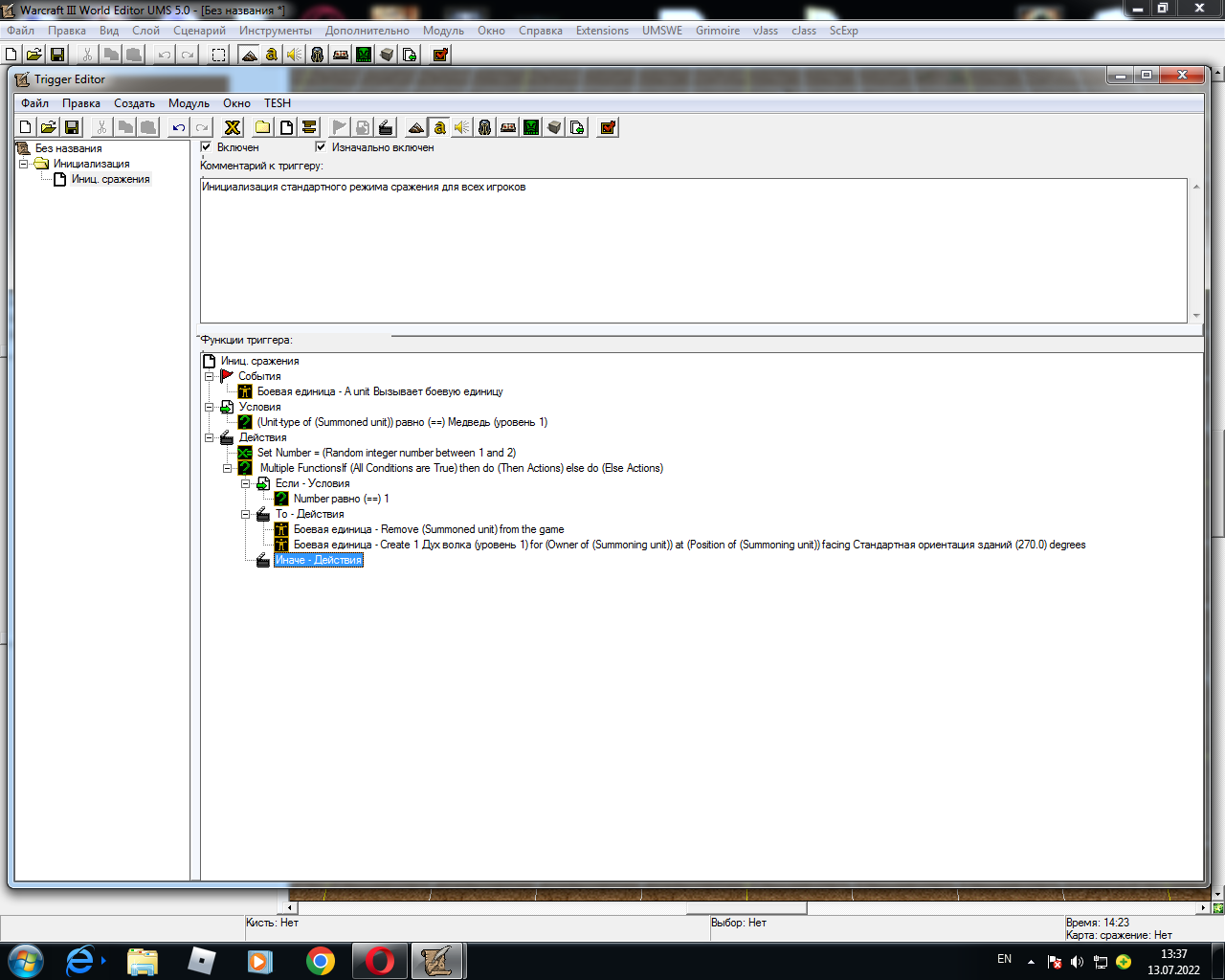Image resolution: width=1225 pixels, height=980 pixels.
Task: Open Terrain Editor from Trigger Editor toolbar
Action: click(416, 127)
